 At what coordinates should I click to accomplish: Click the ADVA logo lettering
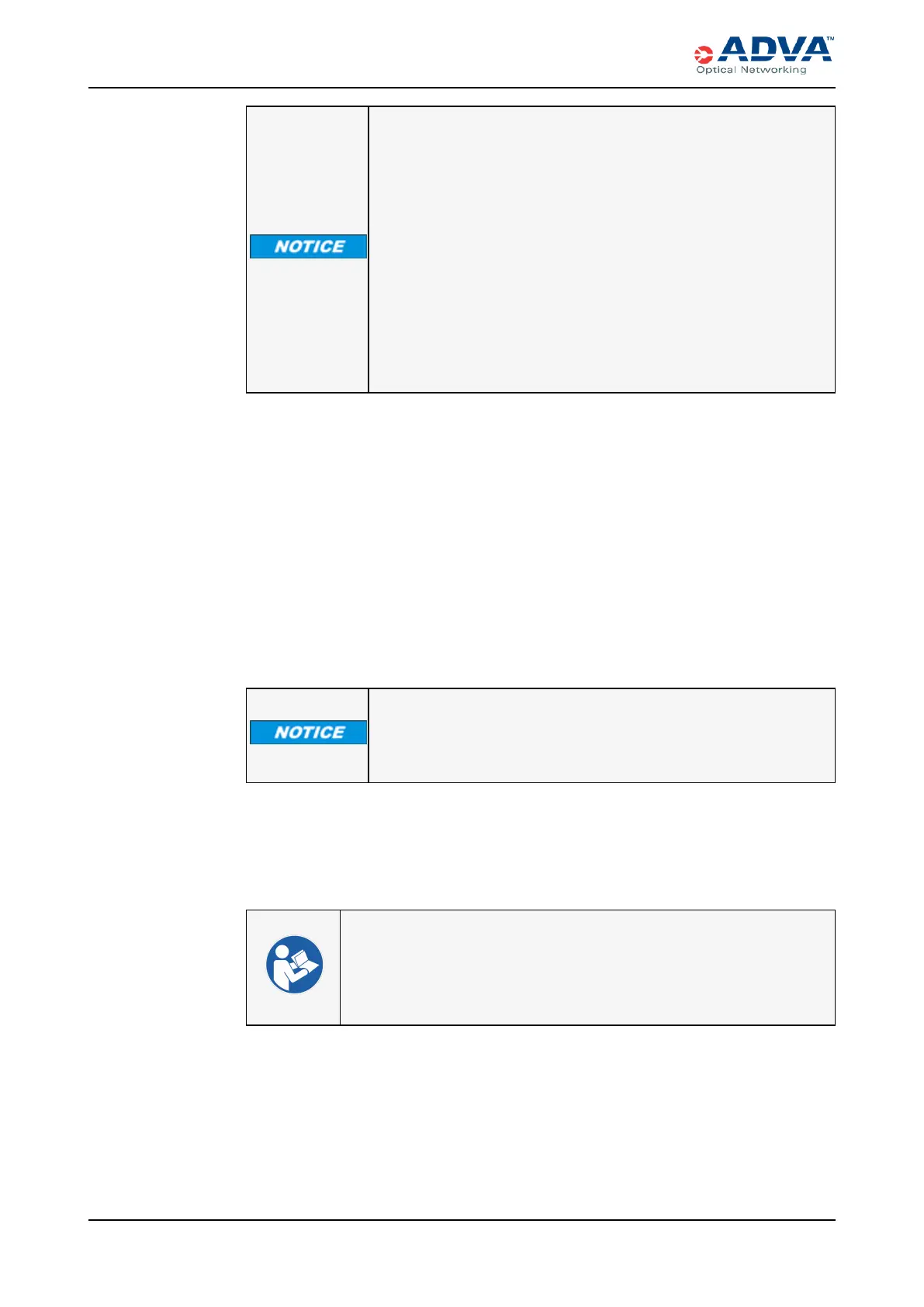pos(774,50)
